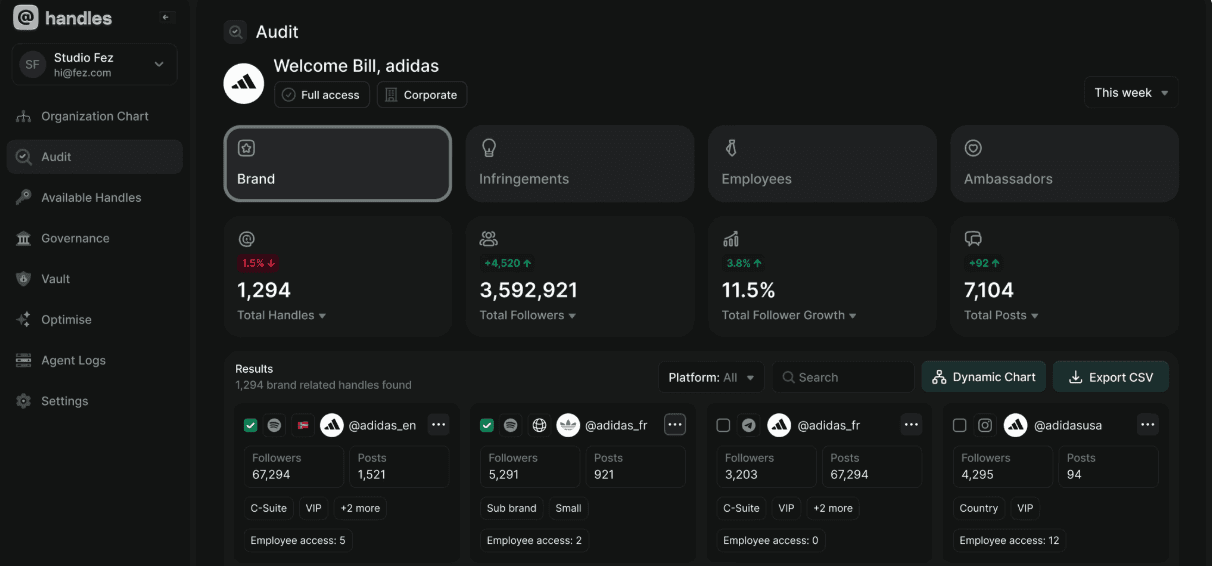
Task: Expand the Total Posts metric dropdown
Action: click(1001, 315)
